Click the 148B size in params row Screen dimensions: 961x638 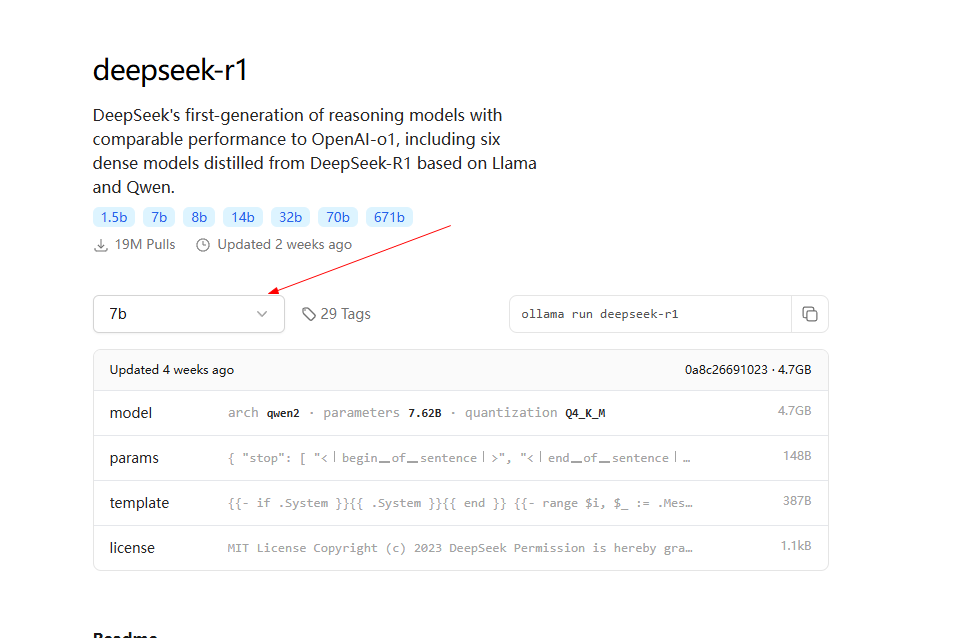tap(797, 455)
